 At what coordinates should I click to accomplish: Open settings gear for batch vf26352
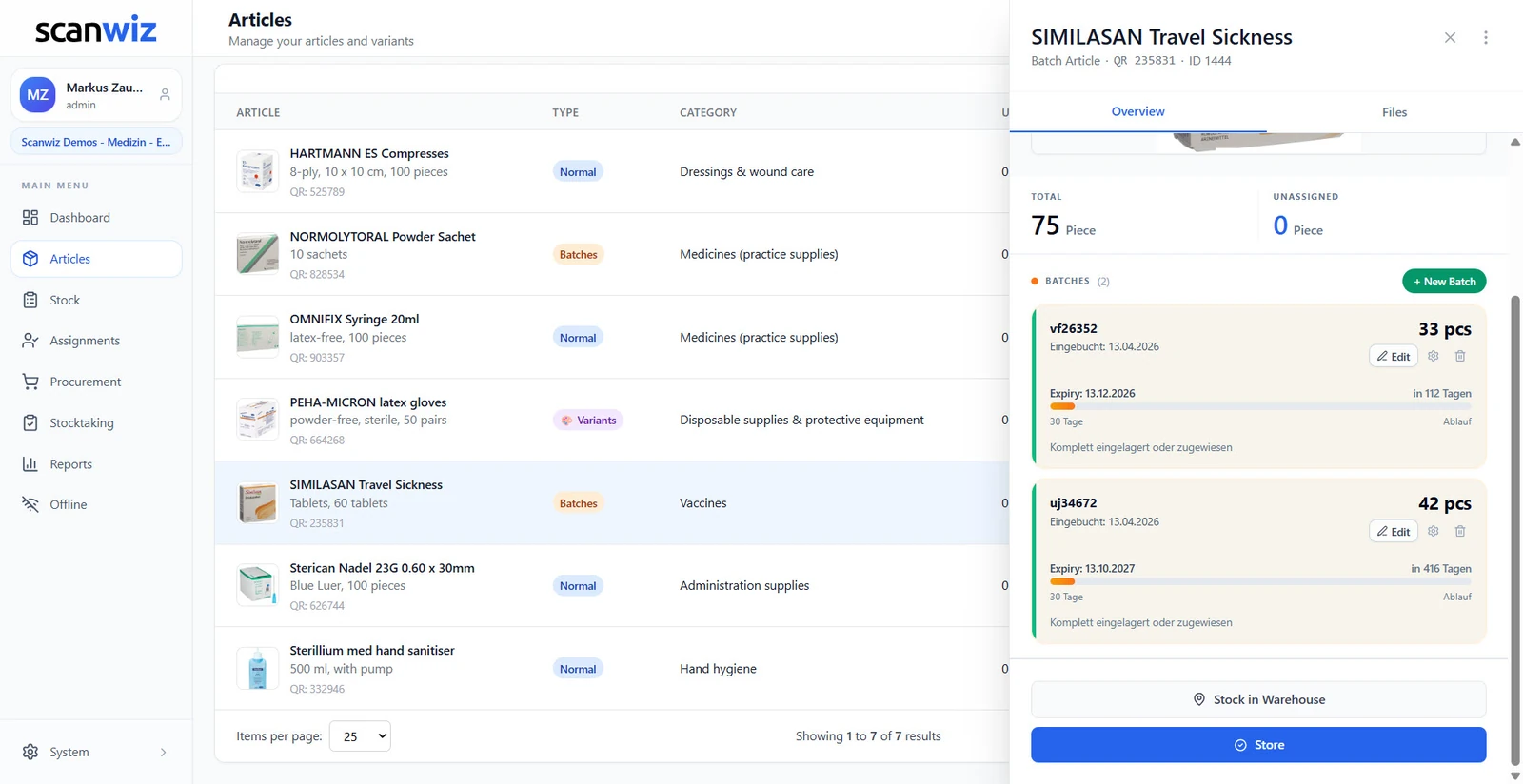coord(1433,356)
